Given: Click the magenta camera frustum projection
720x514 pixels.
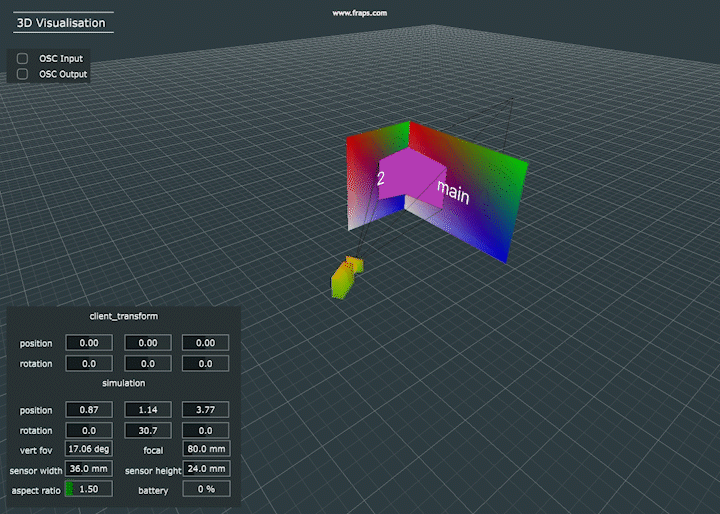Looking at the screenshot, I should click(x=412, y=177).
